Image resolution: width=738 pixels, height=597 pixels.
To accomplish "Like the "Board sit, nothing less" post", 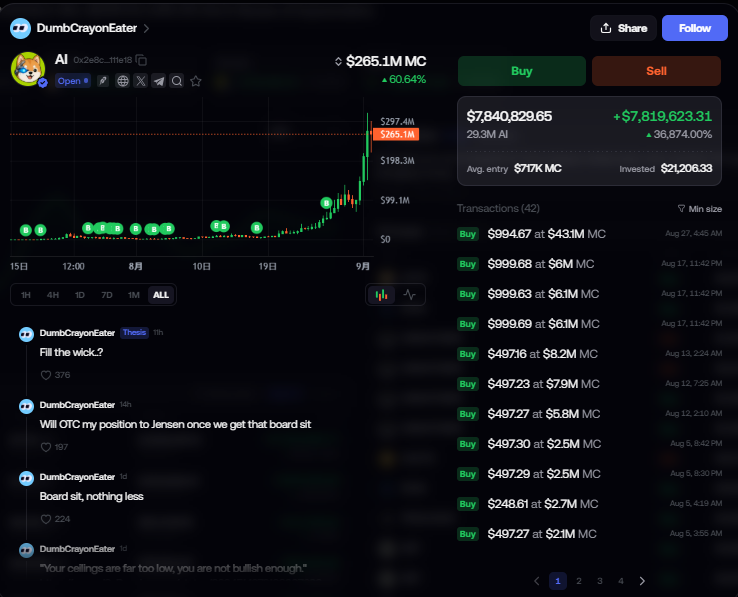I will pos(46,519).
